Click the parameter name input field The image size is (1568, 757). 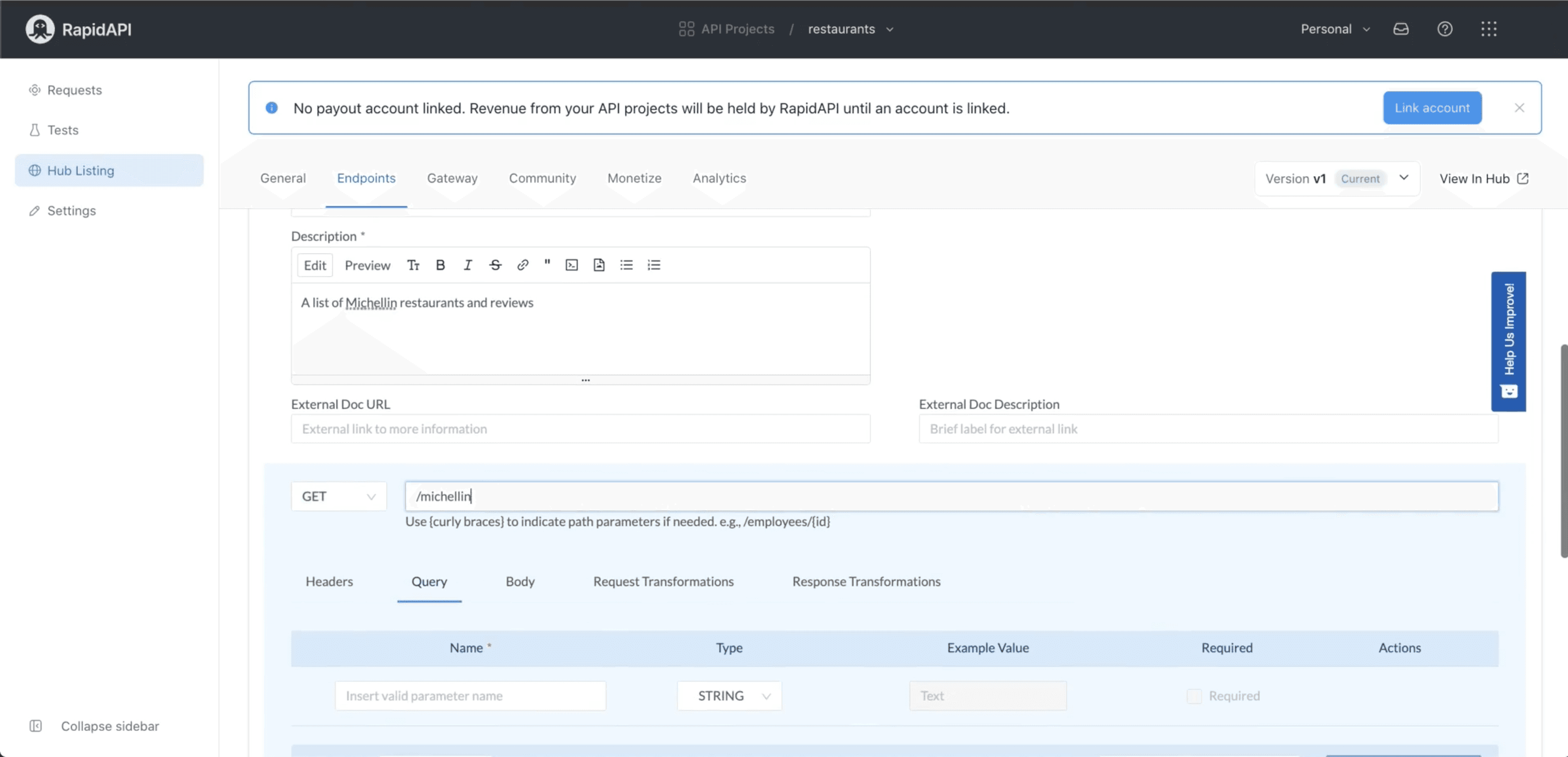click(470, 695)
